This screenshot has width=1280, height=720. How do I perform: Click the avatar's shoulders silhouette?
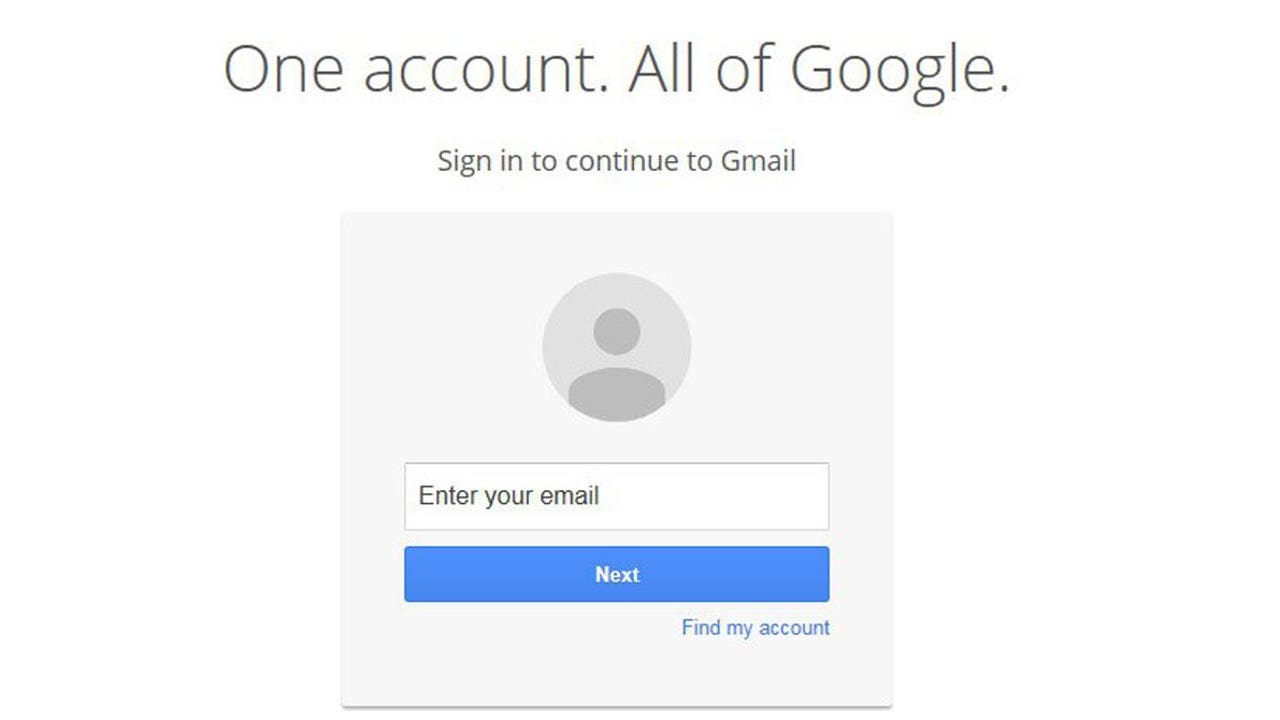[616, 393]
